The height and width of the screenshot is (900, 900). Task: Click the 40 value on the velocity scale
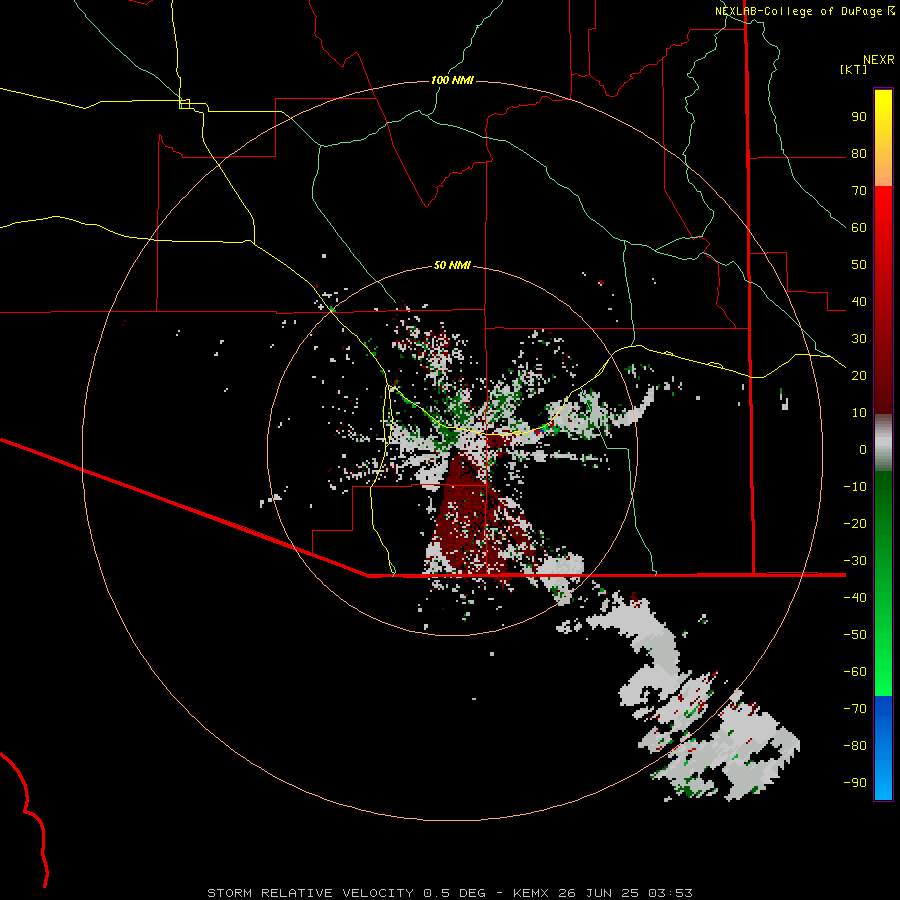(x=859, y=302)
